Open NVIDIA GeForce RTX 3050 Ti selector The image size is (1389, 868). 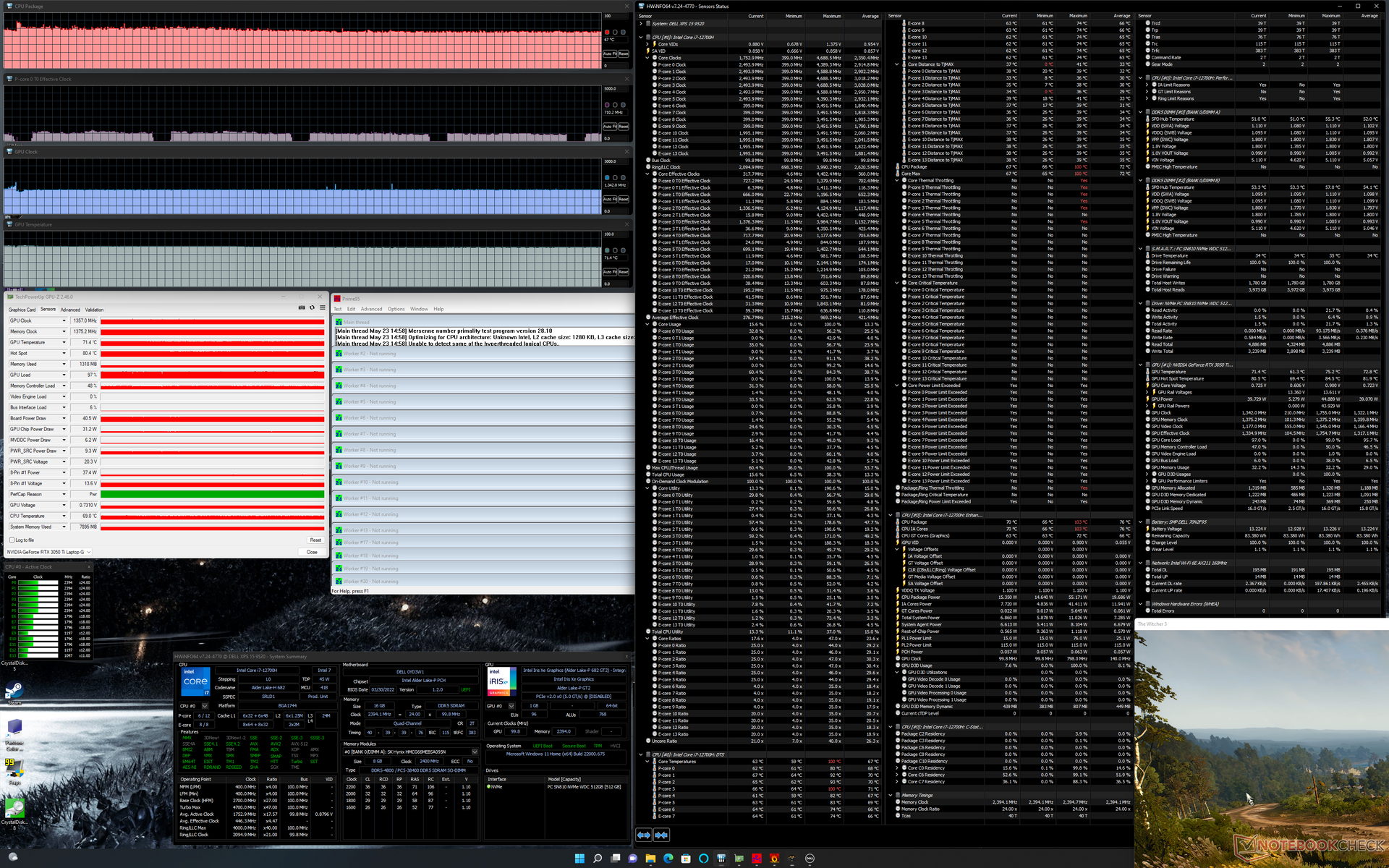point(48,552)
